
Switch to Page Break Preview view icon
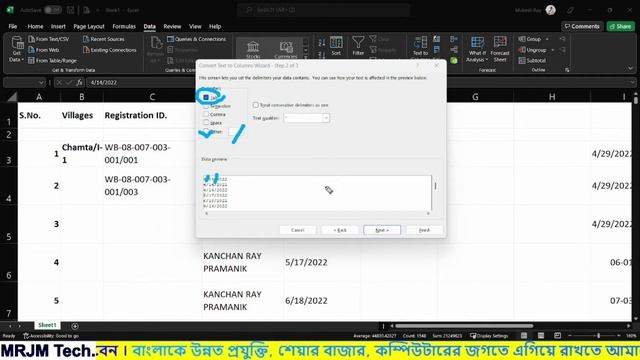(x=558, y=336)
